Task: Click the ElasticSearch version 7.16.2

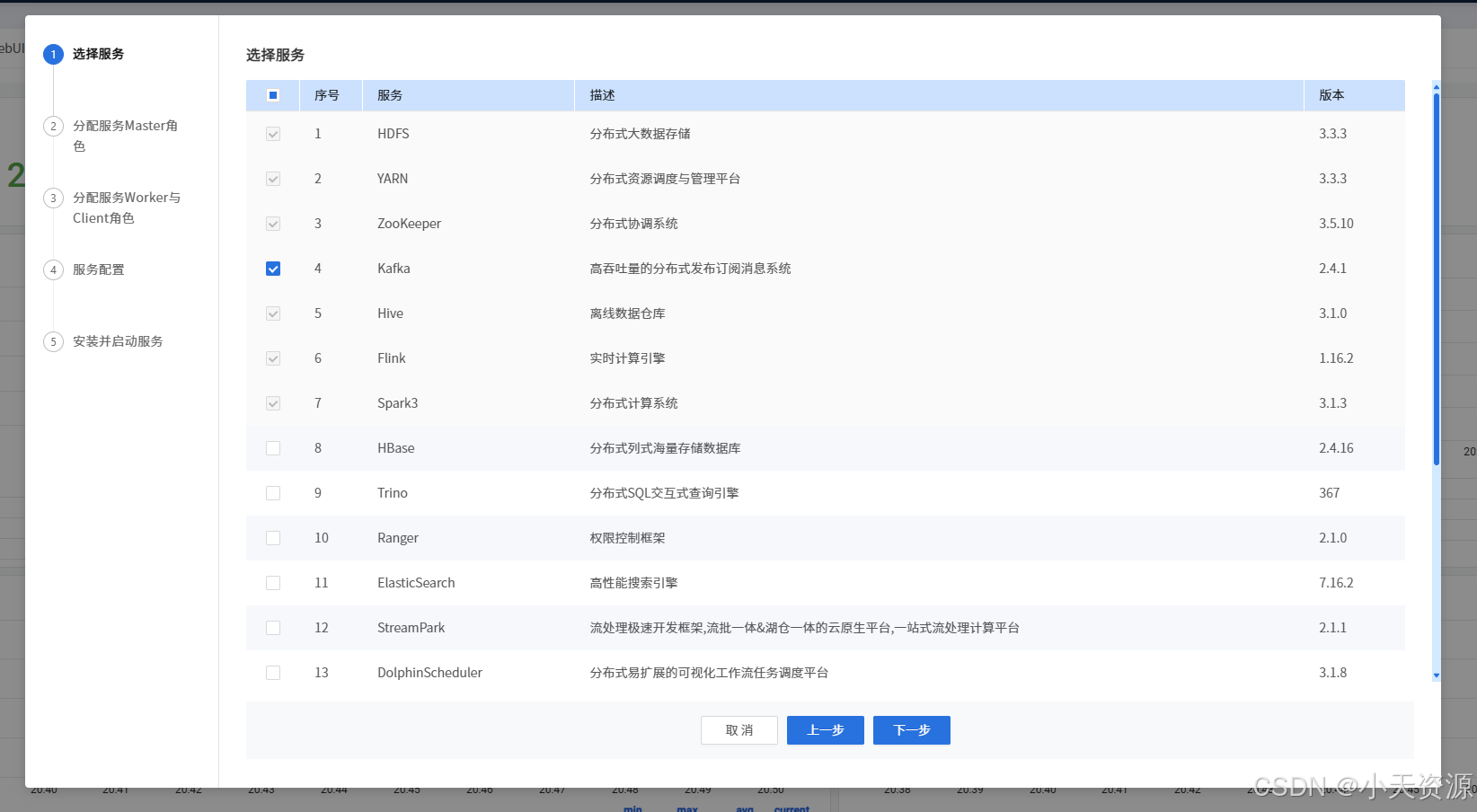Action: (1336, 583)
